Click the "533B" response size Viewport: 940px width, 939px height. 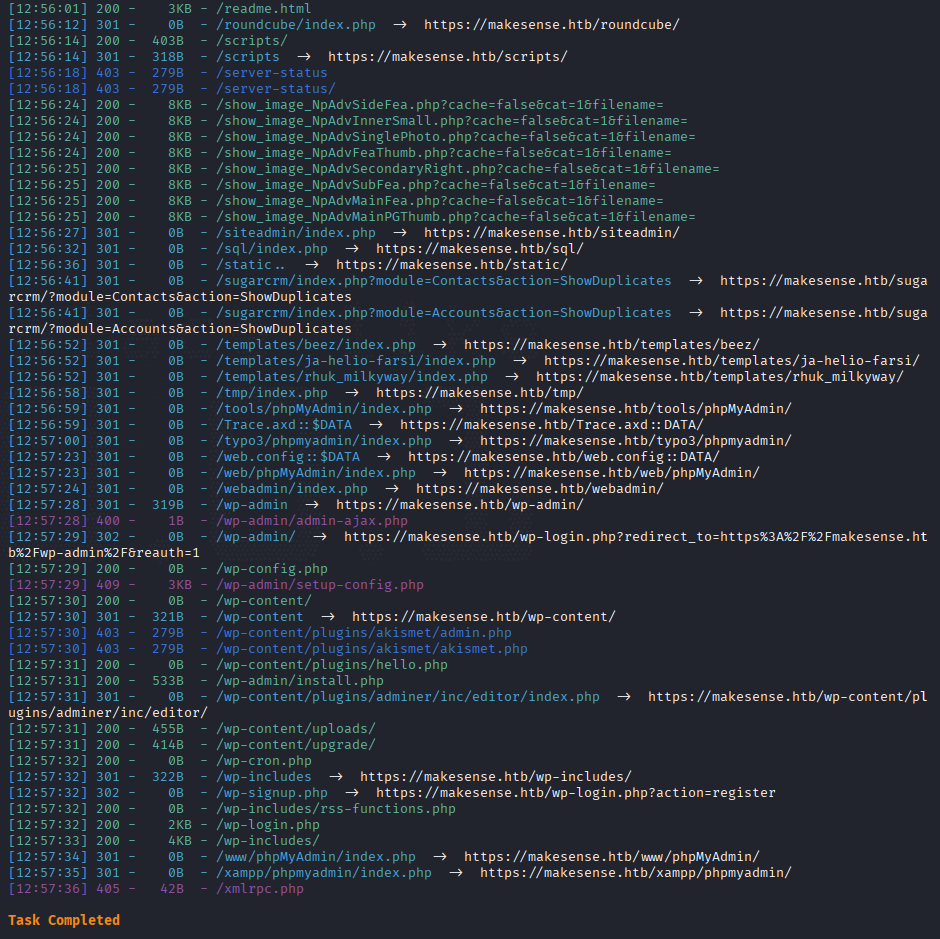[168, 681]
